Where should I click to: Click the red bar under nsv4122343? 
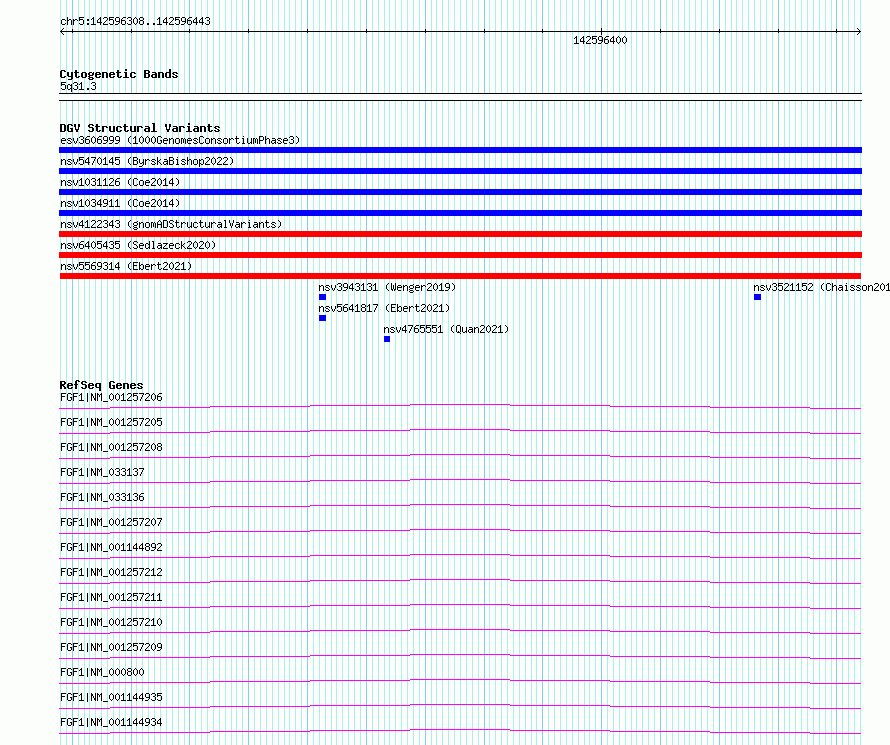pos(460,234)
